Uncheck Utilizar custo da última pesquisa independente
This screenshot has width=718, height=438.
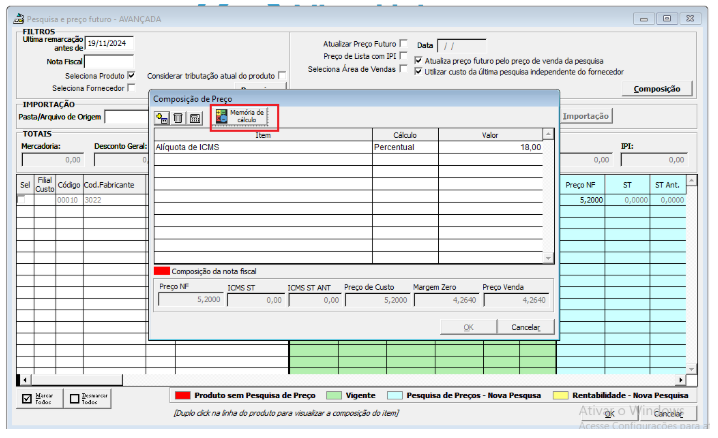[x=418, y=71]
